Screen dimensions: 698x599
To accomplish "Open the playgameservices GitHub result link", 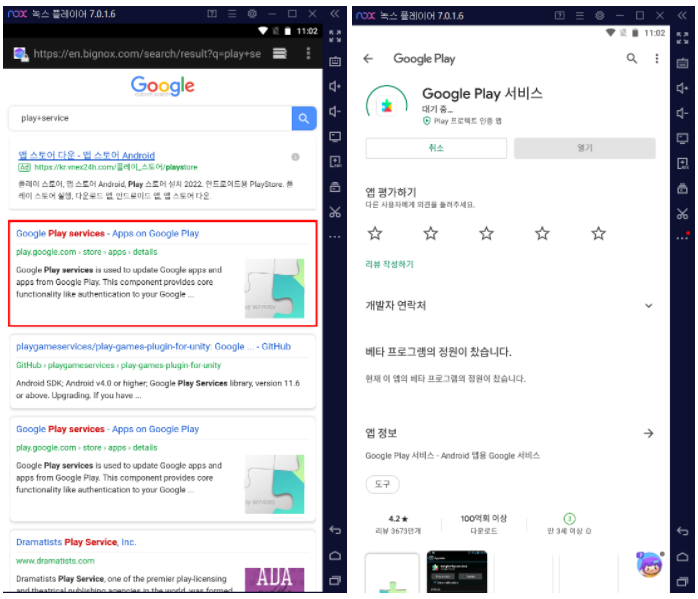I will 153,347.
